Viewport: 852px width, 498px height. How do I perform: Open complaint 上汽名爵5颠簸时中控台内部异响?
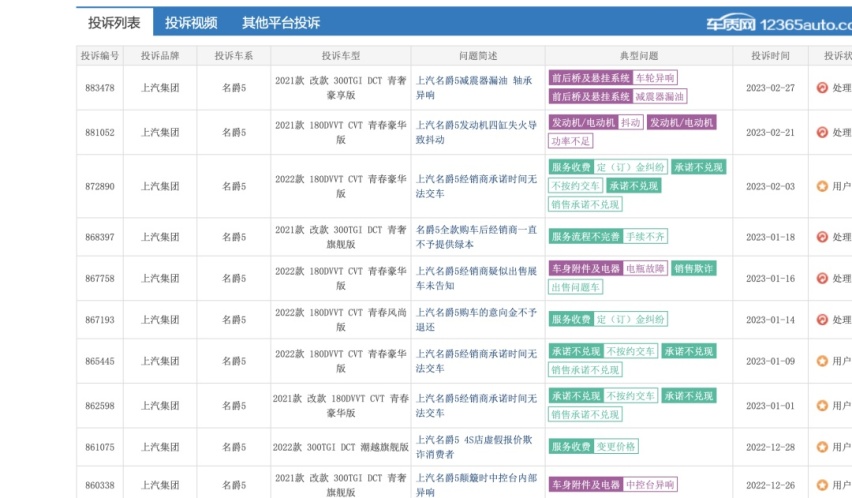(x=477, y=485)
